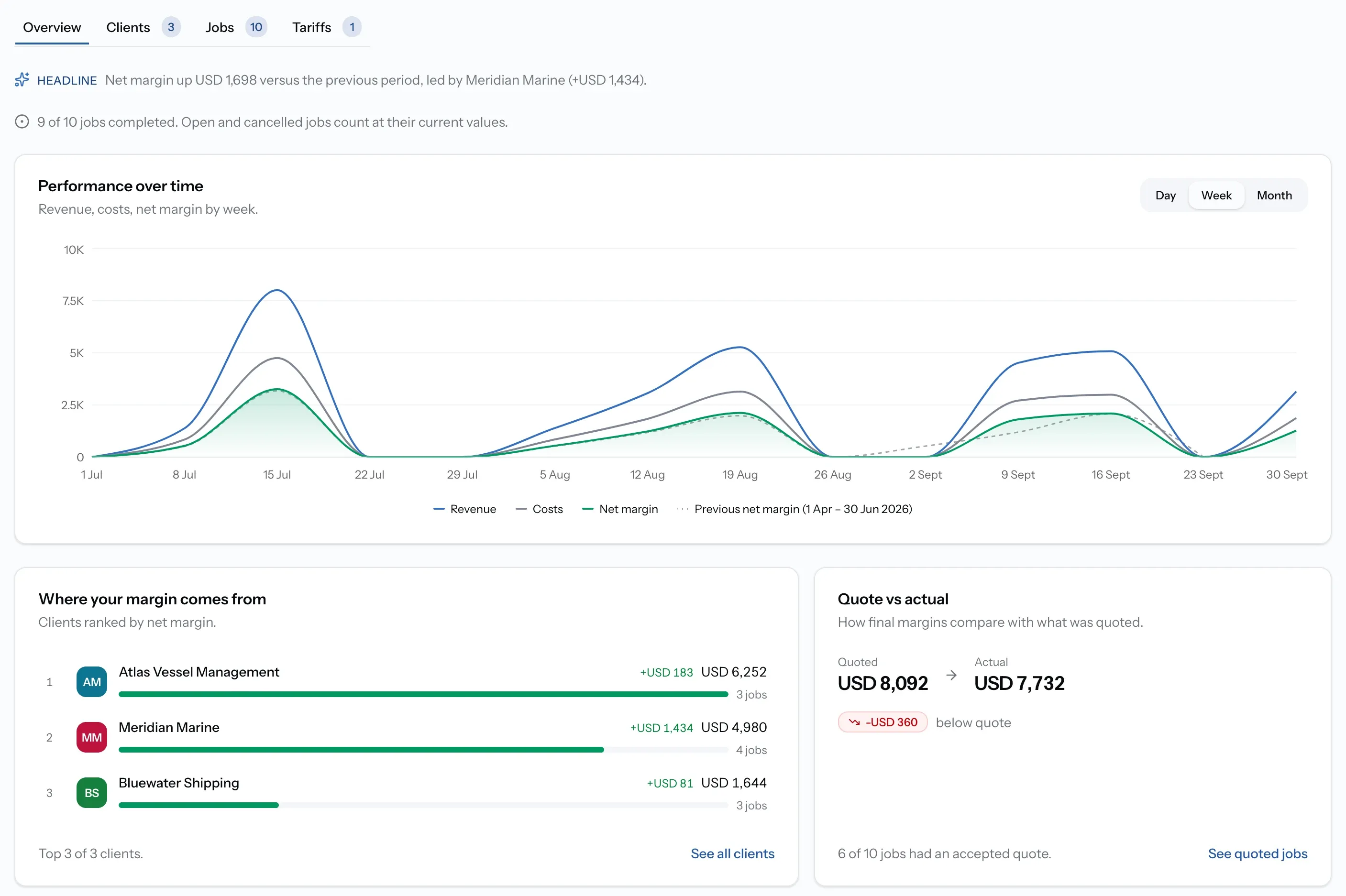Viewport: 1346px width, 896px height.
Task: Open the Overview tab
Action: click(52, 27)
